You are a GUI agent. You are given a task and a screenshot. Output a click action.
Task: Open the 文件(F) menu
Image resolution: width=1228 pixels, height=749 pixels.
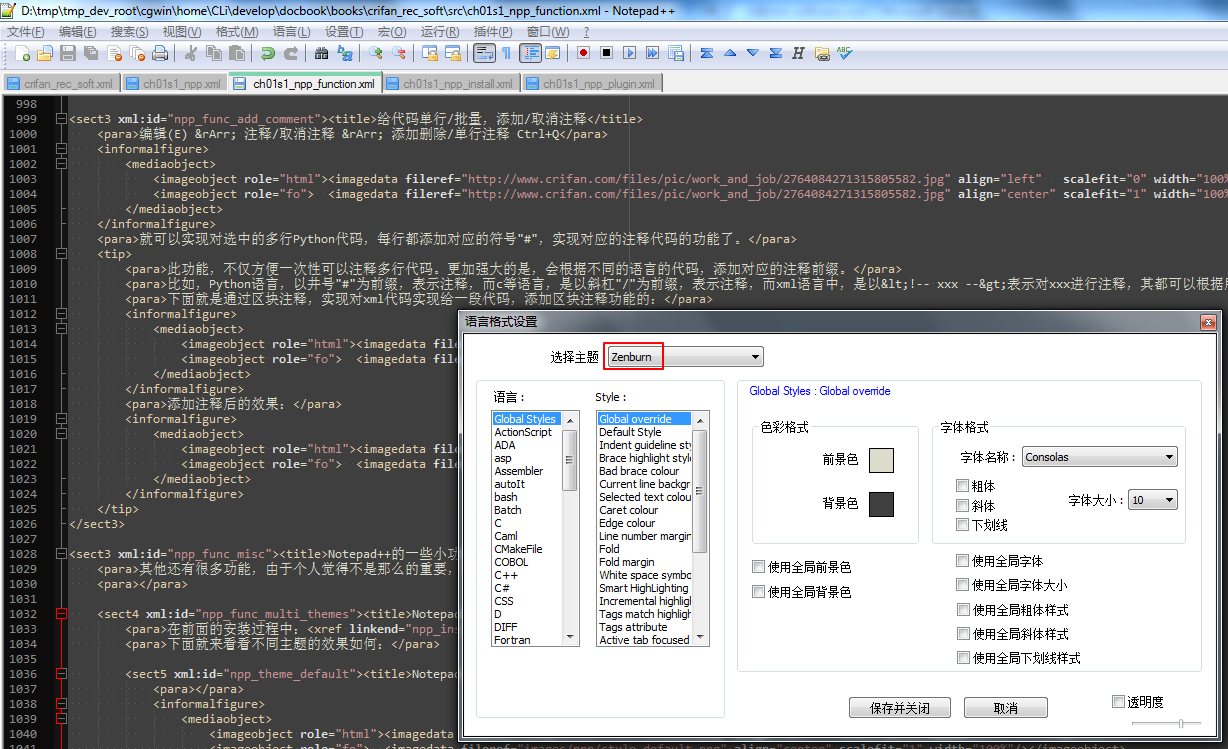pyautogui.click(x=26, y=32)
